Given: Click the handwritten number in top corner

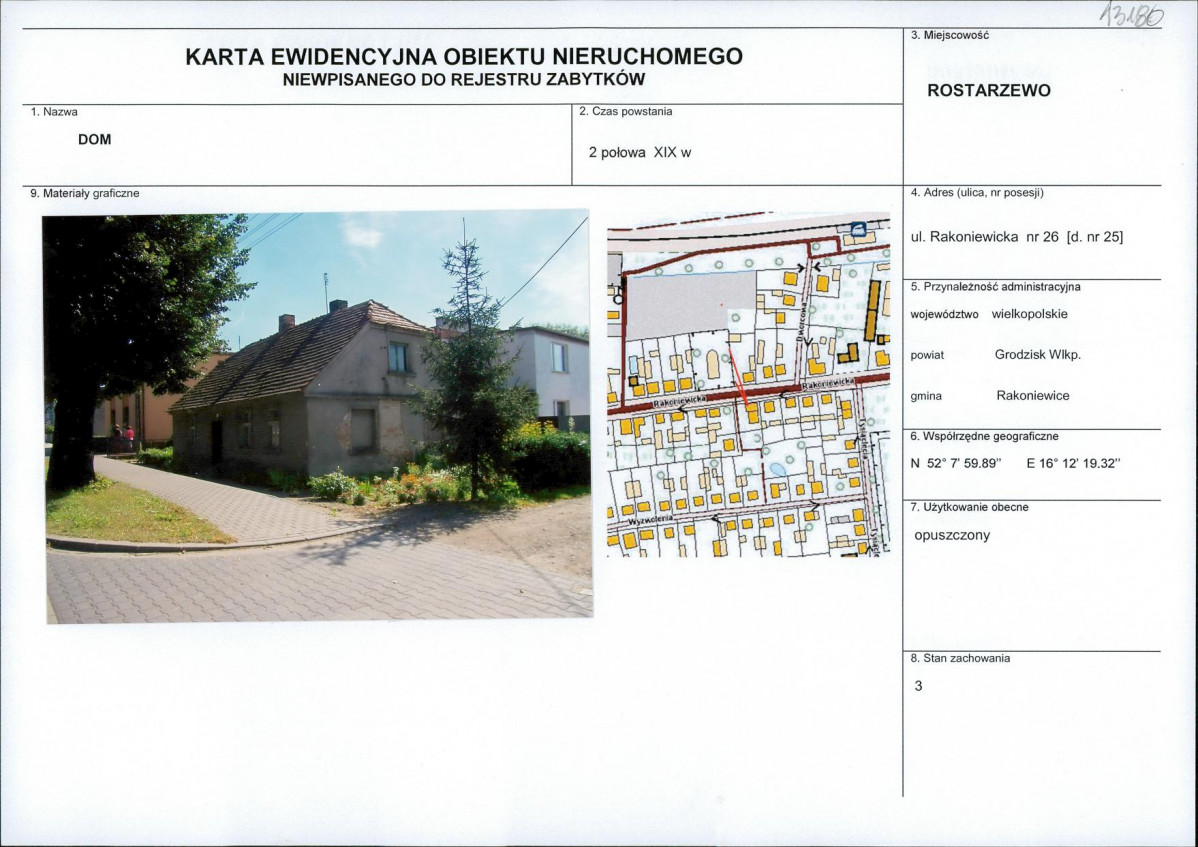Looking at the screenshot, I should coord(1132,15).
